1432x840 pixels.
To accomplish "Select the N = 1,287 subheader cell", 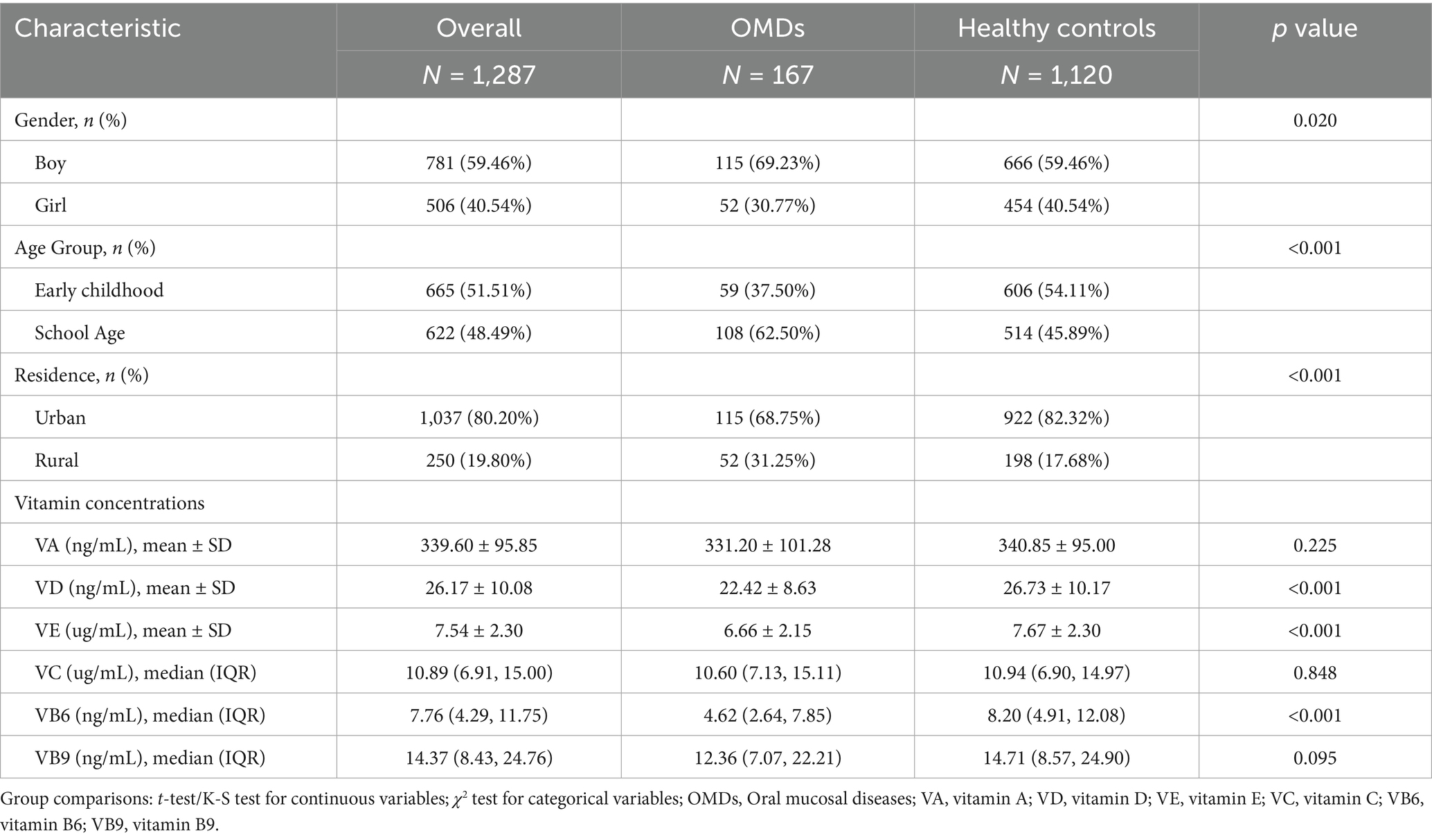I will click(478, 74).
